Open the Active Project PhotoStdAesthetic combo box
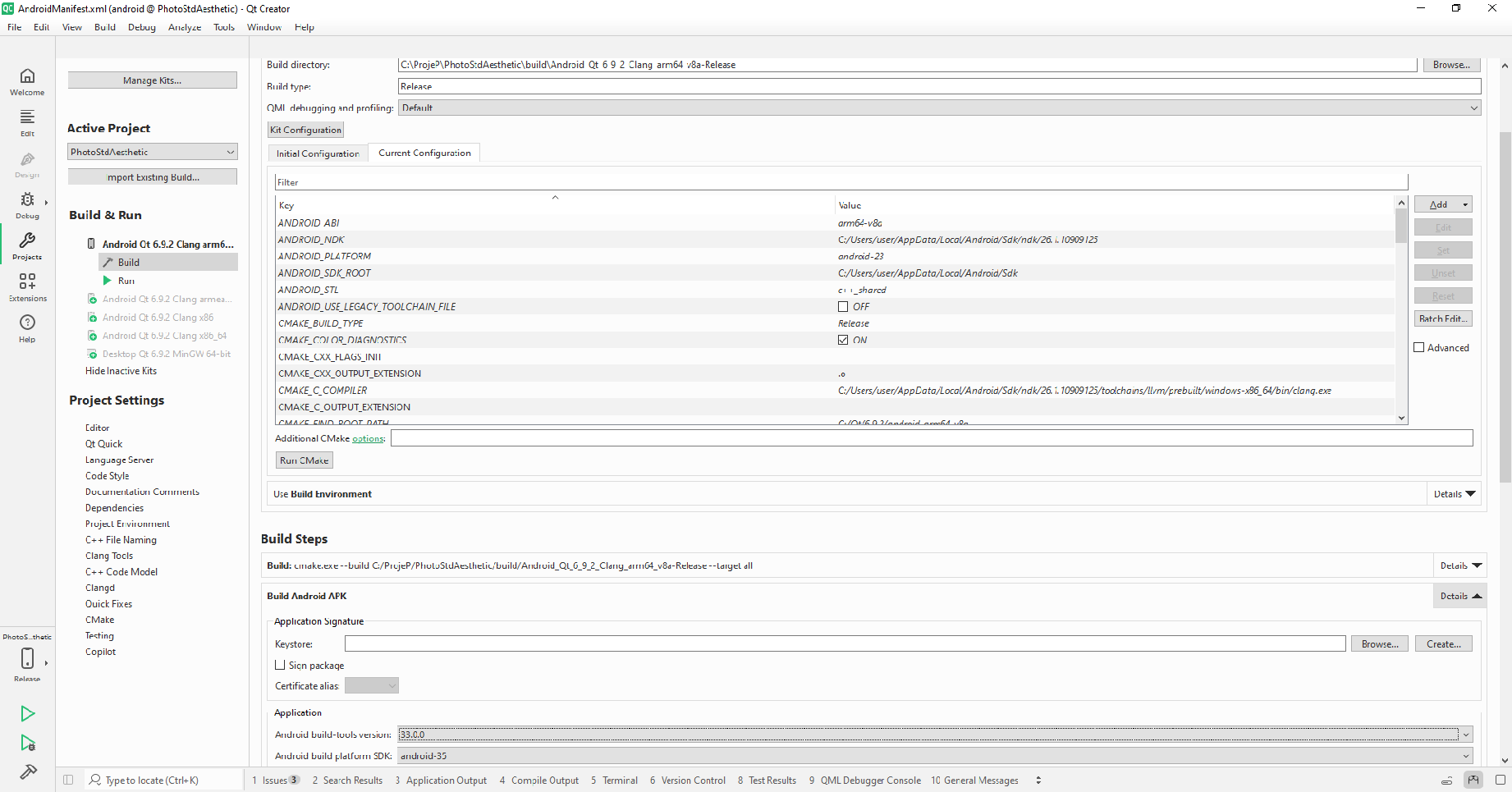 [153, 152]
